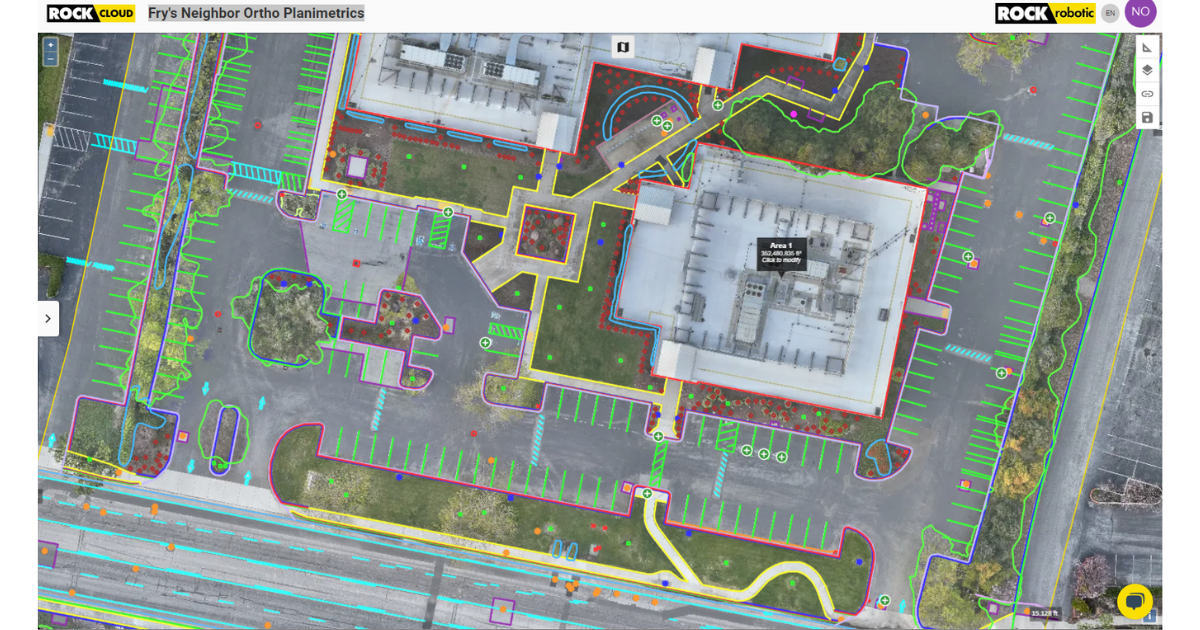Change language via EN button
This screenshot has width=1200, height=630.
(x=1110, y=13)
